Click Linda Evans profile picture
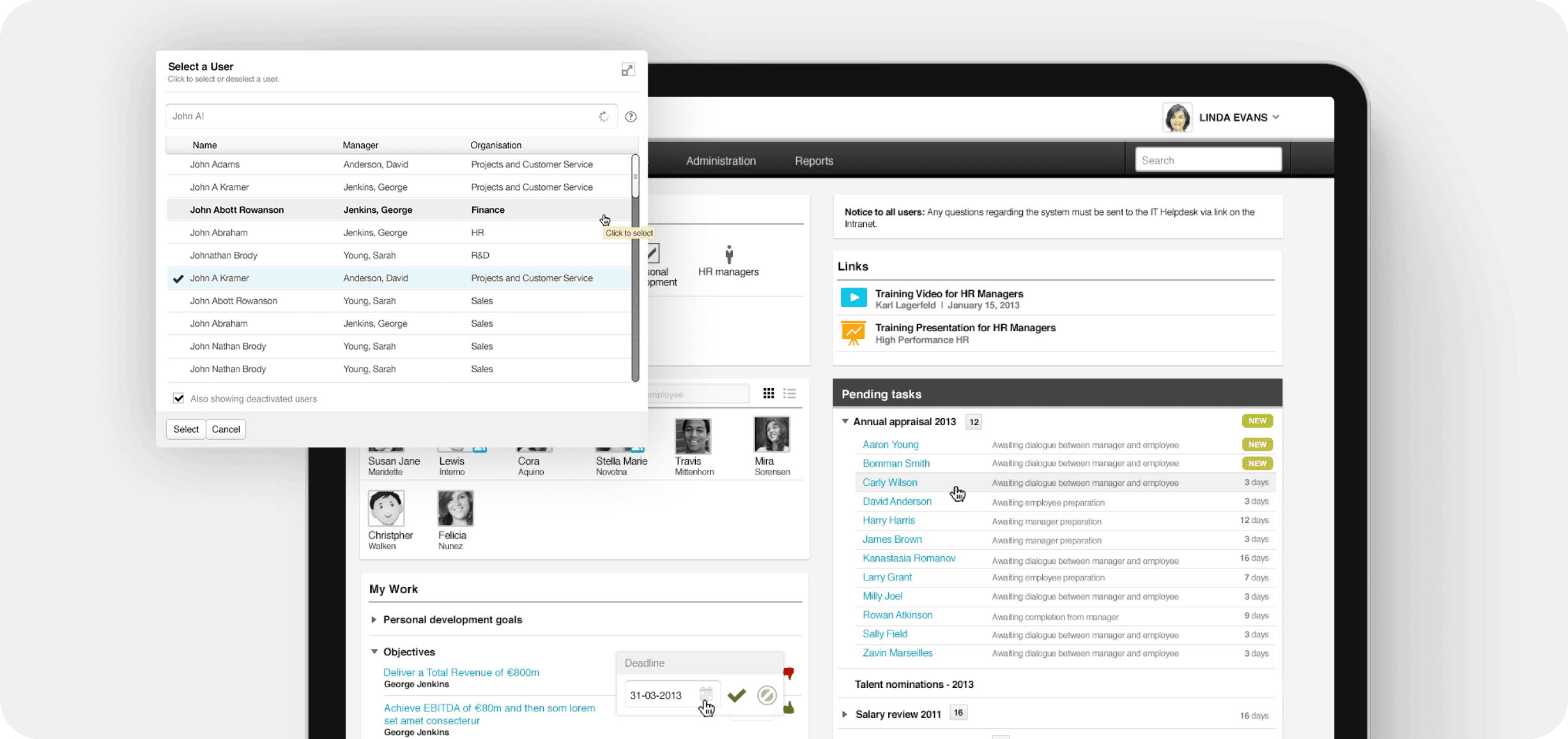 pyautogui.click(x=1177, y=118)
